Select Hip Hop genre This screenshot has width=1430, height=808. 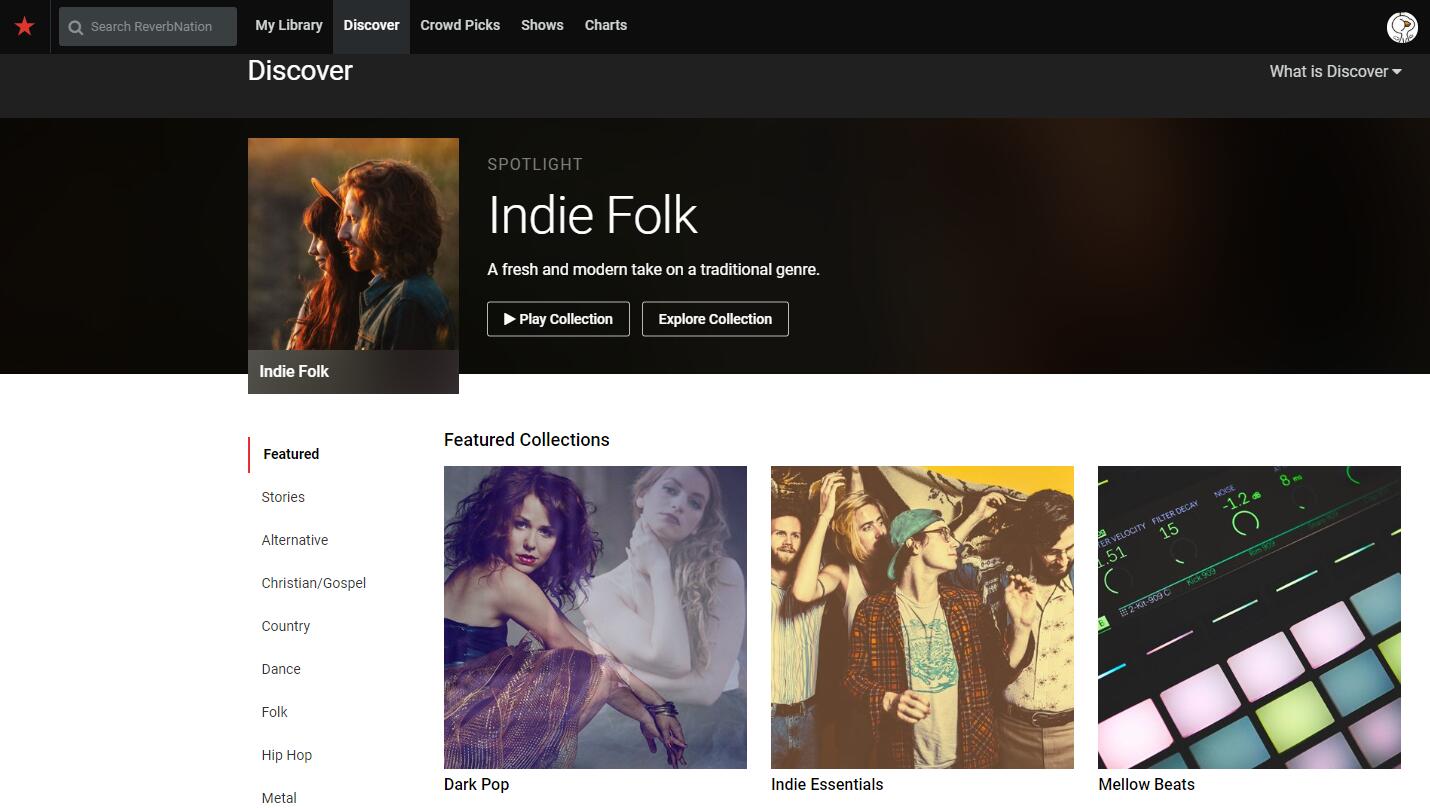click(287, 755)
